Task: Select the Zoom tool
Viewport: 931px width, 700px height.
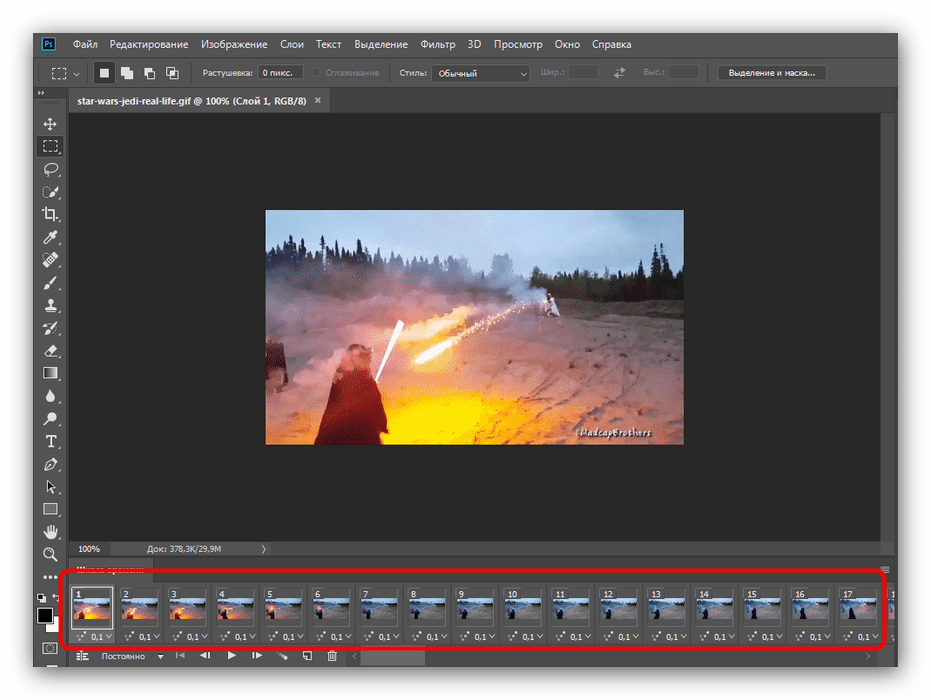Action: pos(50,554)
